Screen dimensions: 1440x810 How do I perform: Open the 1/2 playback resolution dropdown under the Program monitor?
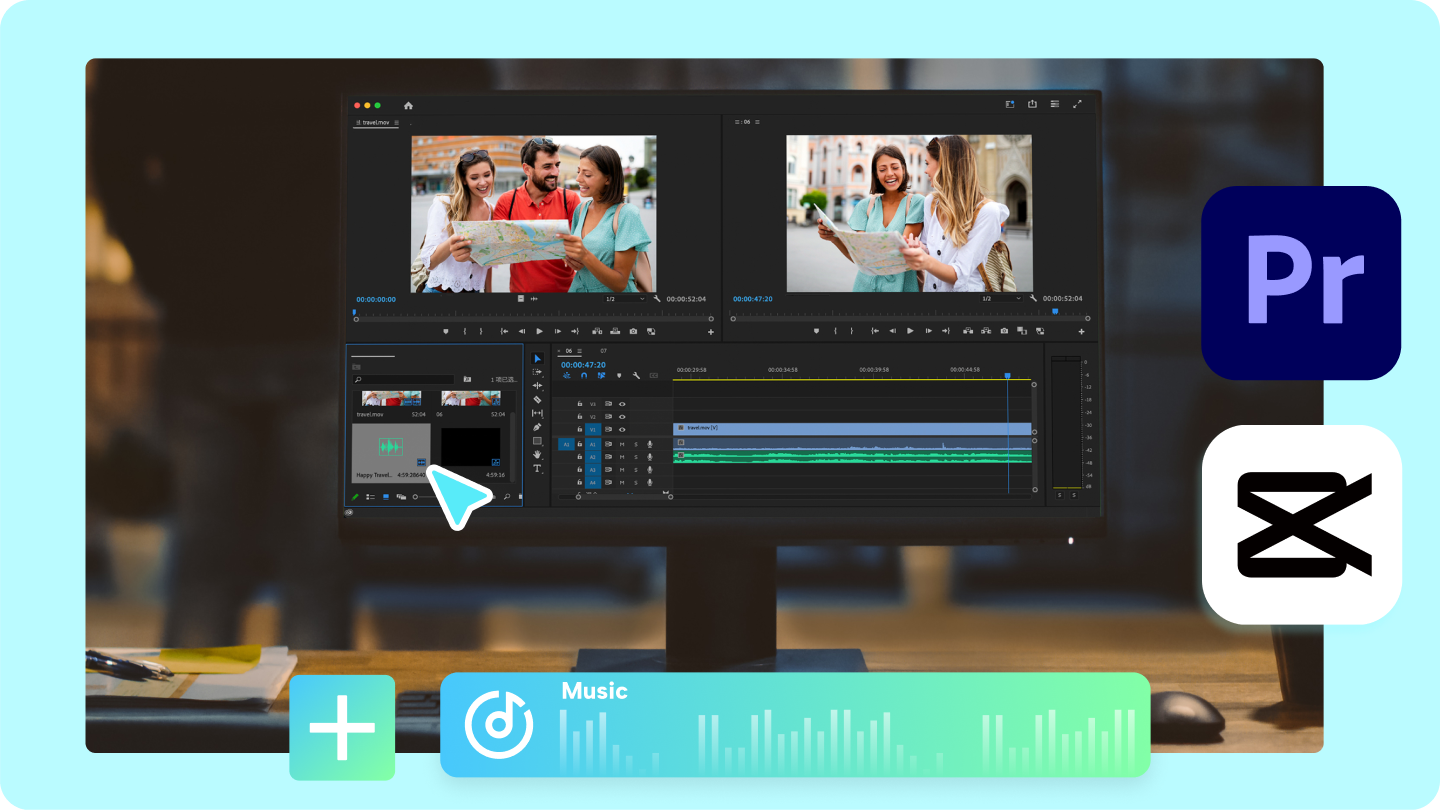point(1000,298)
